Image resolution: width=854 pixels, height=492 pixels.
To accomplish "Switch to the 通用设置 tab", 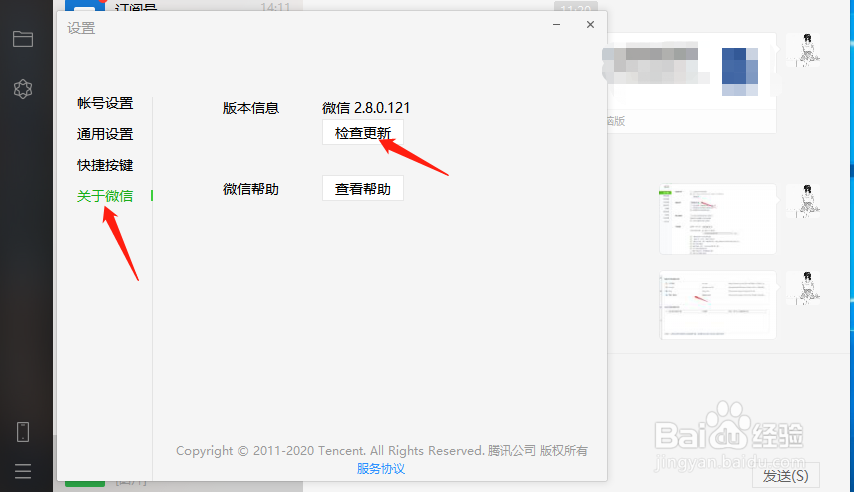I will 105,134.
